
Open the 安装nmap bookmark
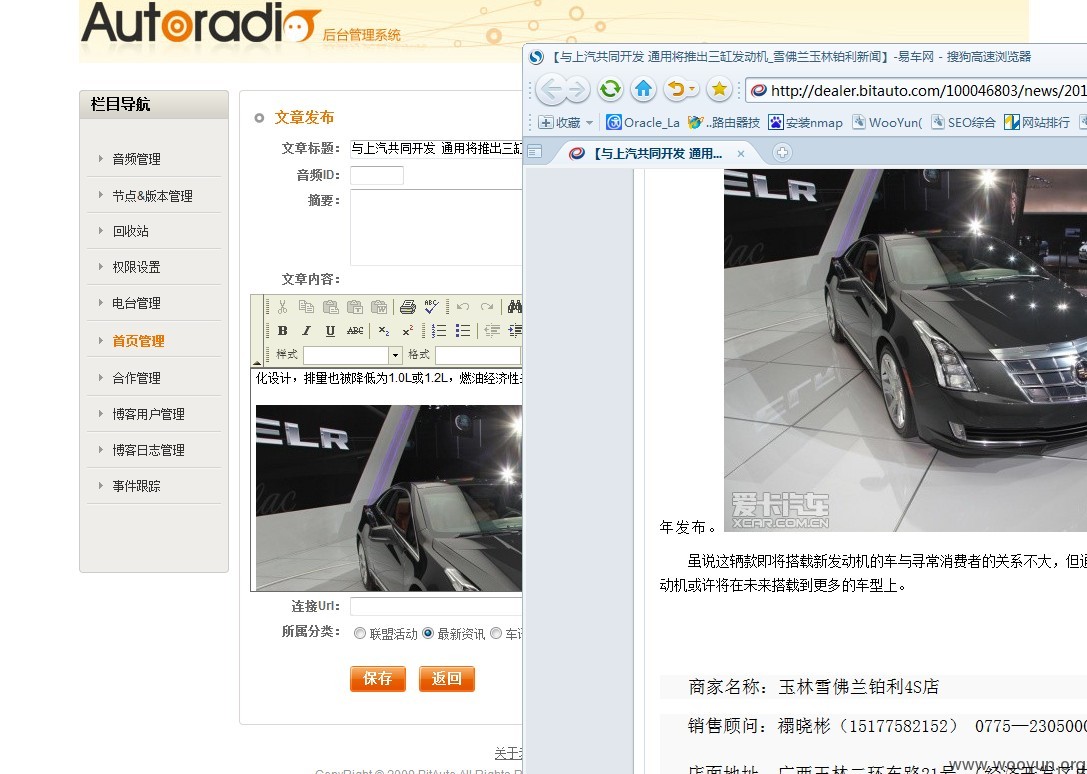point(805,123)
